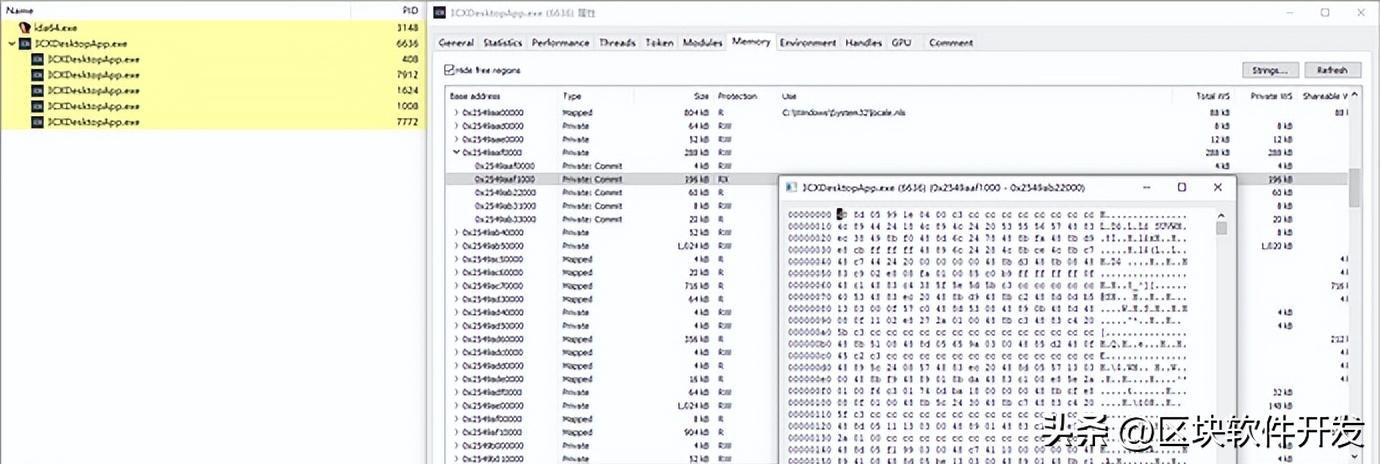Toggle the Hide free regions checkbox

449,71
